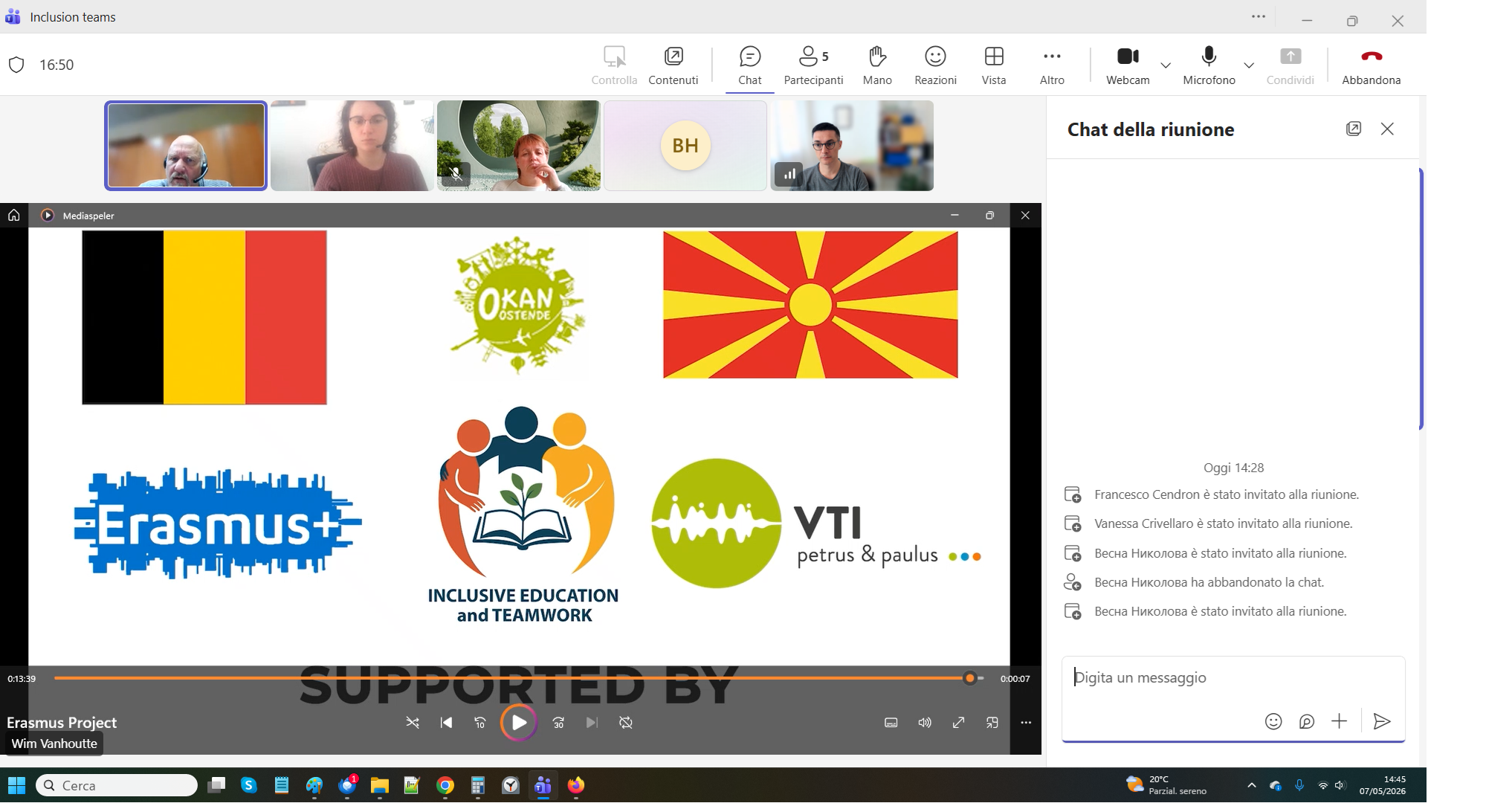This screenshot has width=1512, height=806.
Task: Click the send message arrow
Action: pyautogui.click(x=1382, y=721)
